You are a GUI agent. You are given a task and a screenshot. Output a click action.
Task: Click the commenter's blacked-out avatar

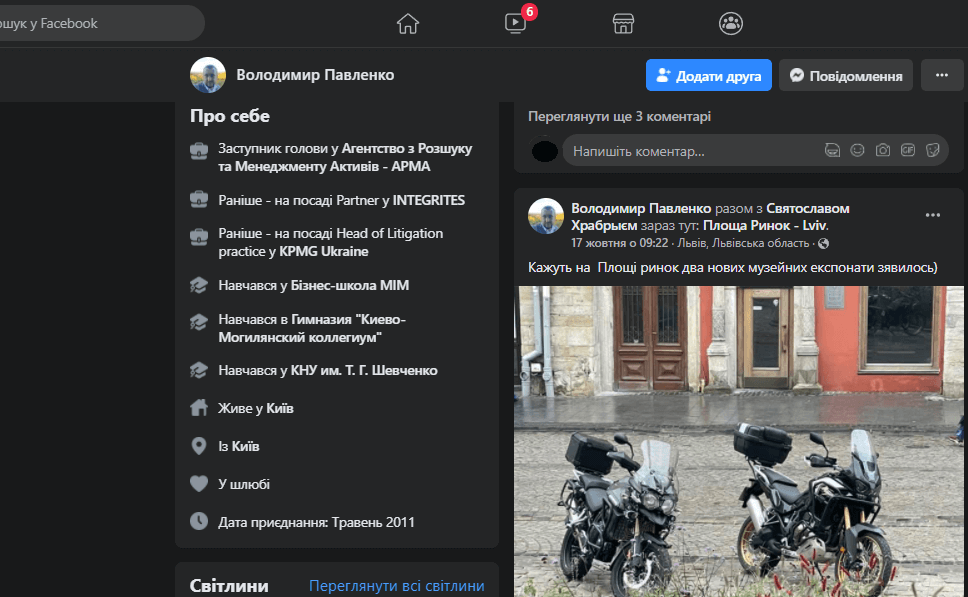[544, 151]
